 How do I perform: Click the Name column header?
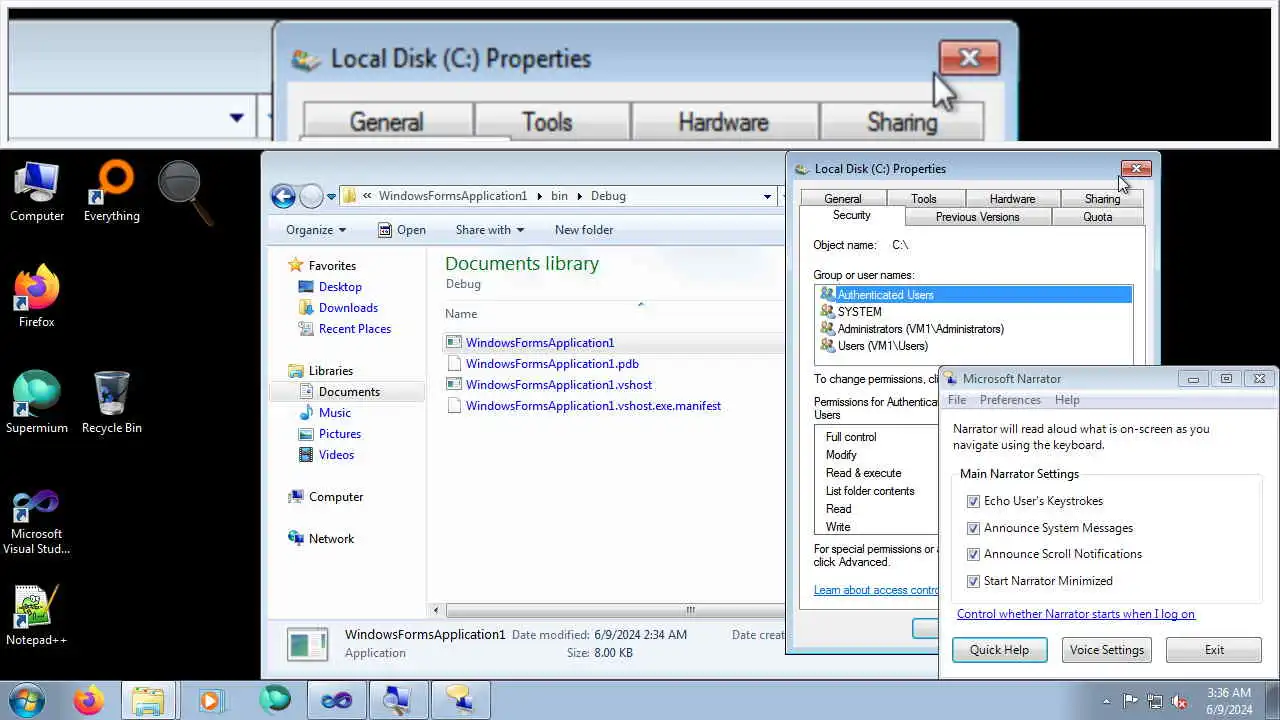[x=461, y=314]
